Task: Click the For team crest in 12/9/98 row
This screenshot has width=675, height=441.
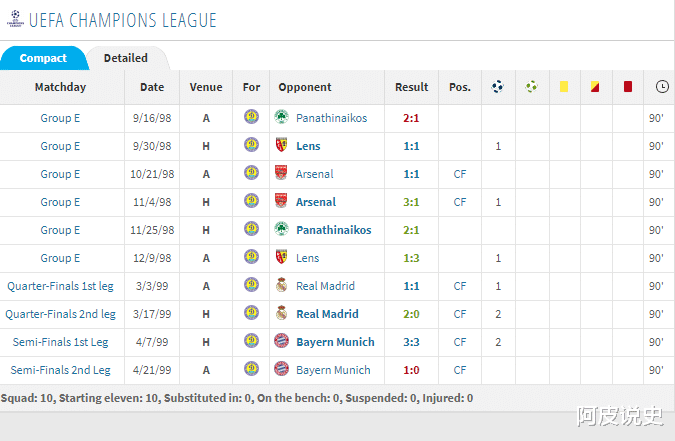Action: pos(251,258)
